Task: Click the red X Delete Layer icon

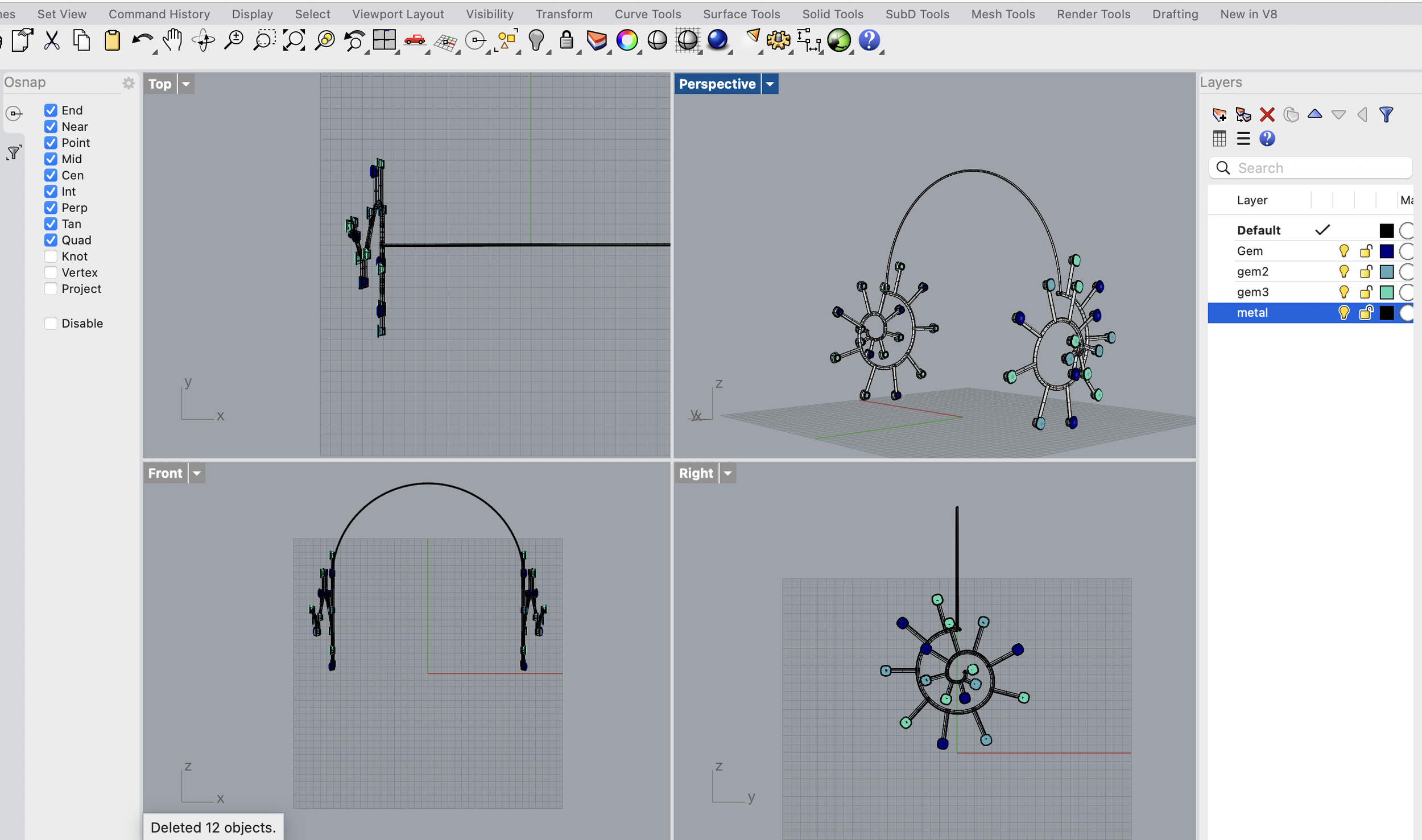Action: [1267, 115]
